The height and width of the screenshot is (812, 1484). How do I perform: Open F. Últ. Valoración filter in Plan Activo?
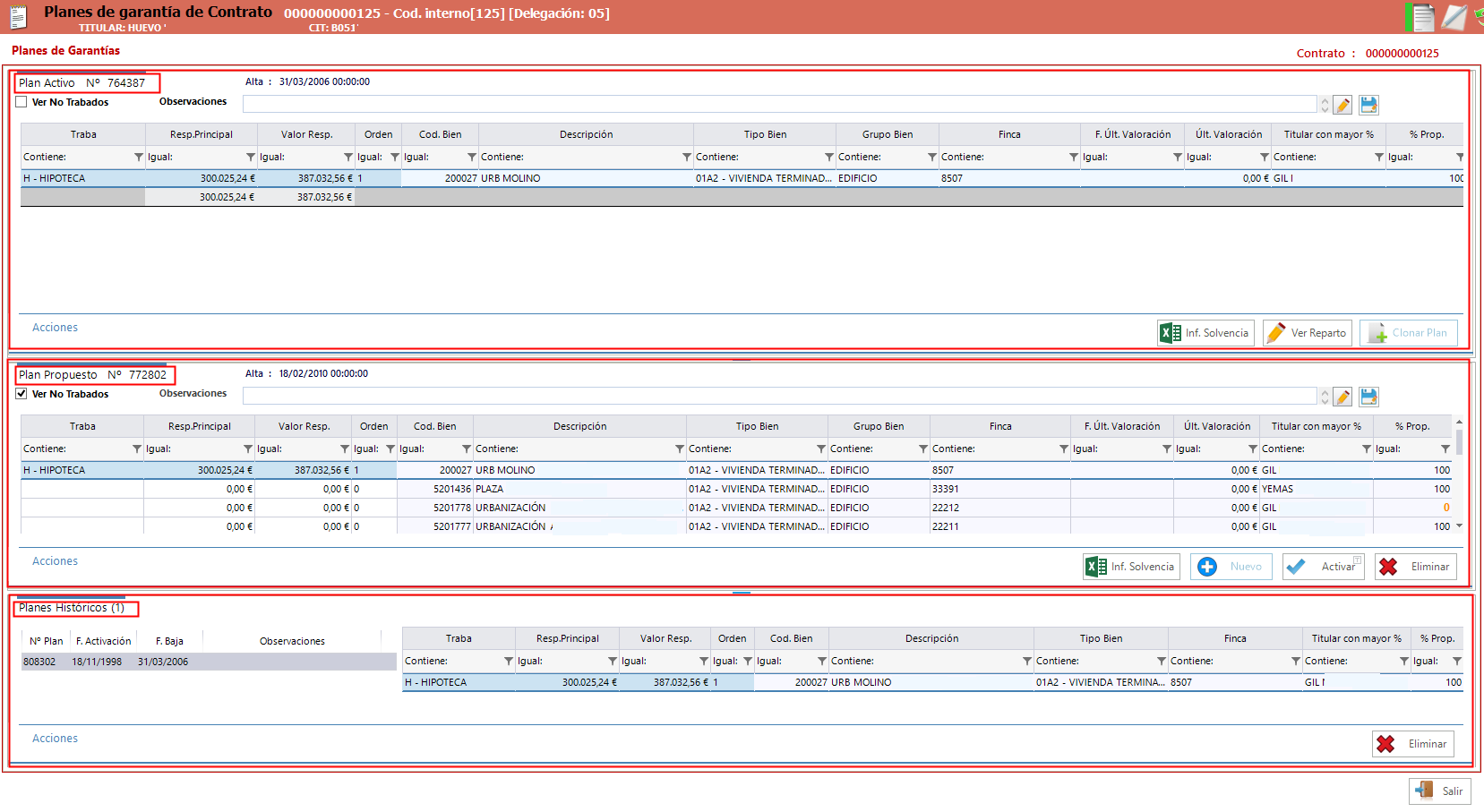pyautogui.click(x=1178, y=157)
